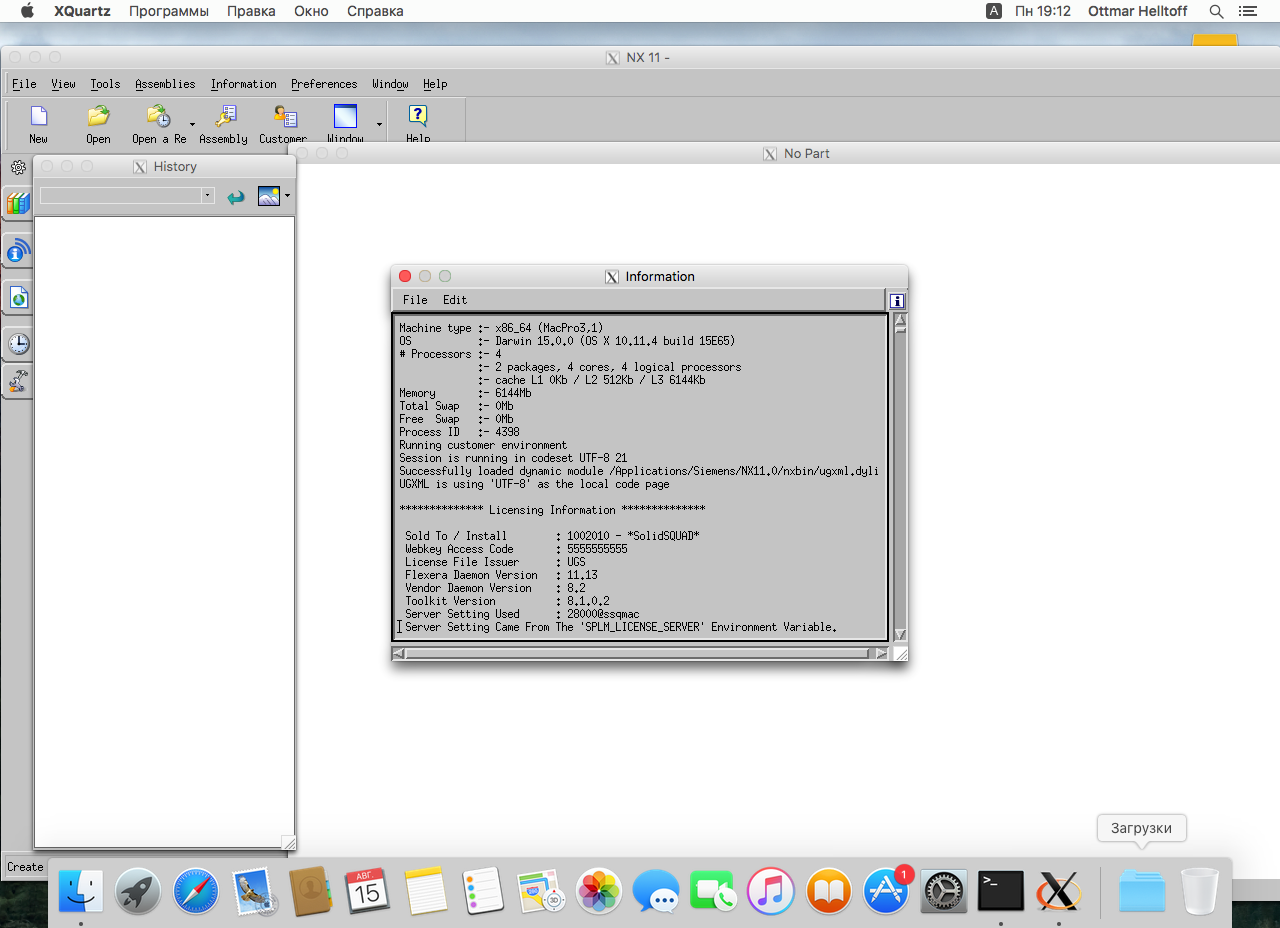Screen dimensions: 1280x928
Task: Open the History clock sidebar tab
Action: [17, 344]
